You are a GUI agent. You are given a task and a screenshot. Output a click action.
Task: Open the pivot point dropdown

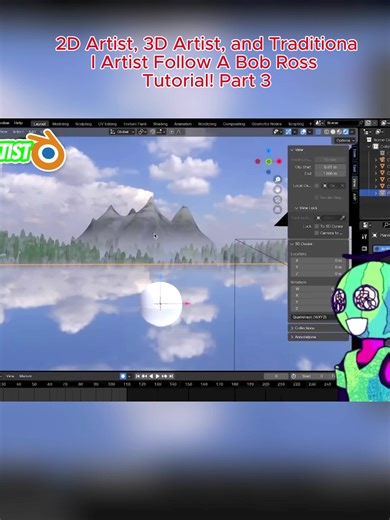pos(142,132)
